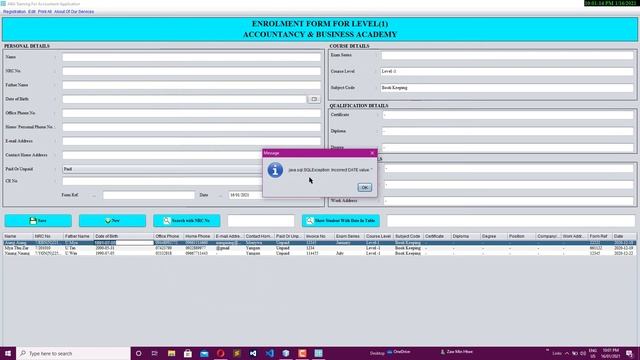The width and height of the screenshot is (640, 360).
Task: Click the Father Name input field
Action: point(191,85)
